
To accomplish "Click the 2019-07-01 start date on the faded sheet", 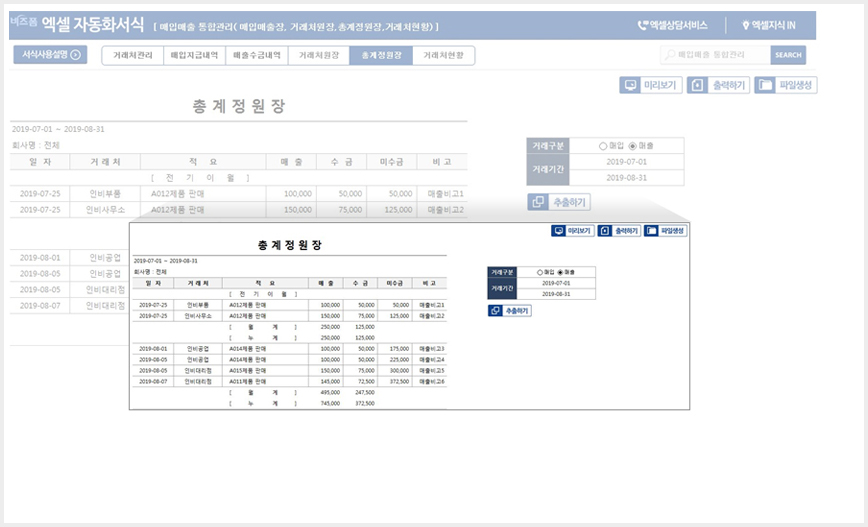I will click(627, 162).
